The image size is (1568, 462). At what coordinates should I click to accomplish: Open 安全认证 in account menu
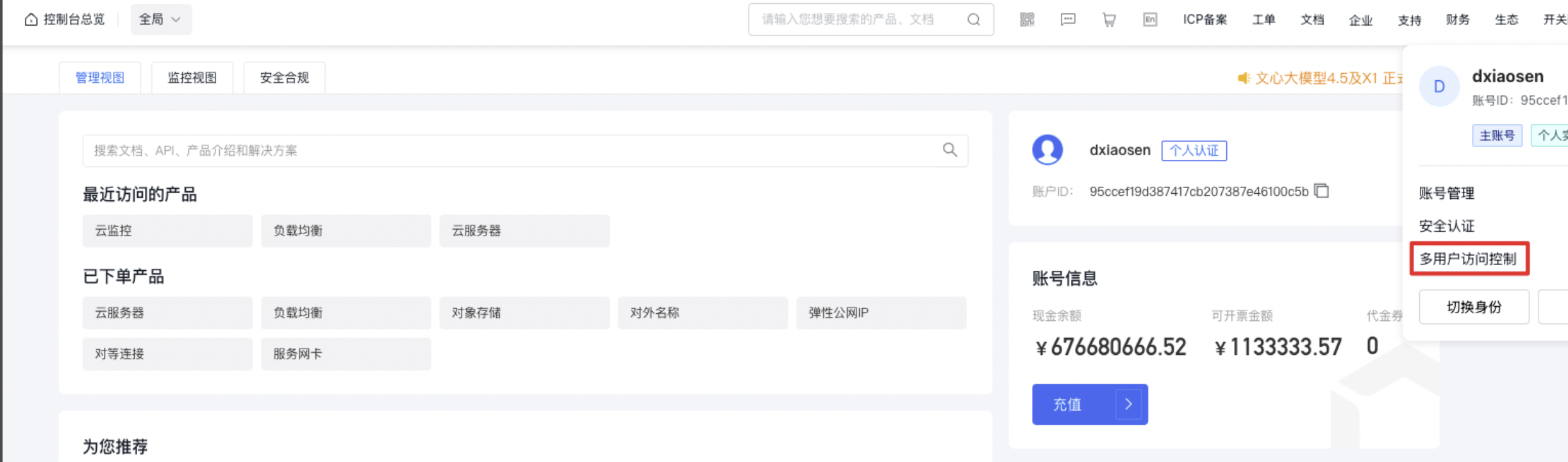coord(1447,226)
